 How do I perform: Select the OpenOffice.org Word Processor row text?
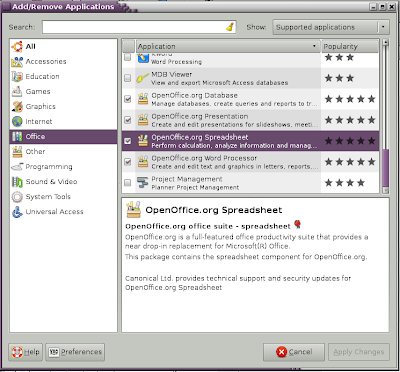[234, 162]
